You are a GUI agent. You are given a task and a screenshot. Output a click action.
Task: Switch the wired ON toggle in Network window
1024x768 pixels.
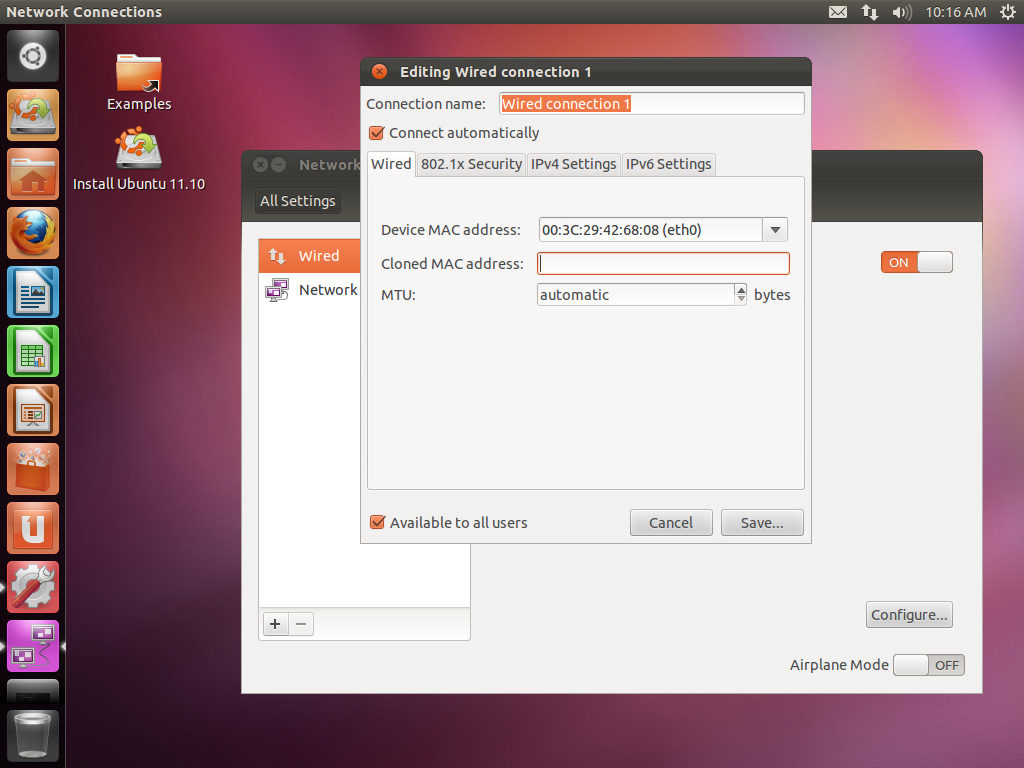[x=917, y=262]
